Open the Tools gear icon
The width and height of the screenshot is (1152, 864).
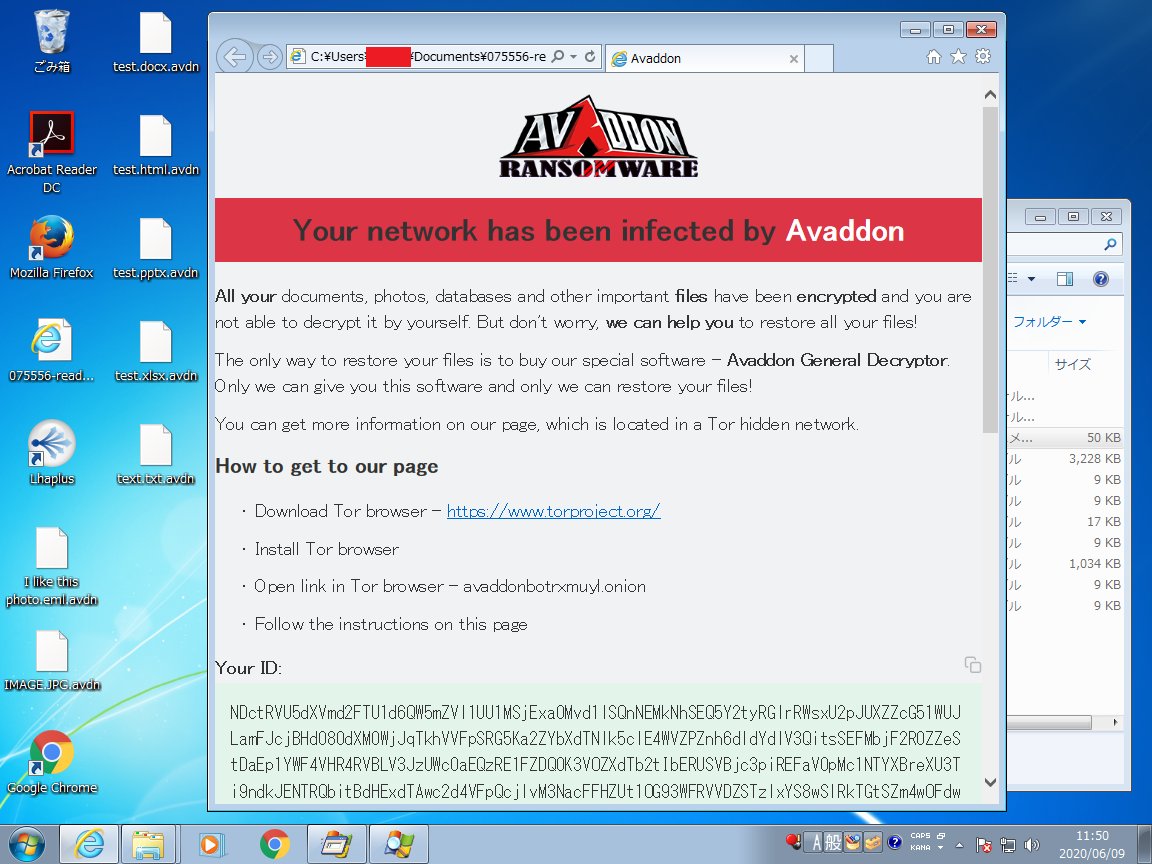point(983,57)
